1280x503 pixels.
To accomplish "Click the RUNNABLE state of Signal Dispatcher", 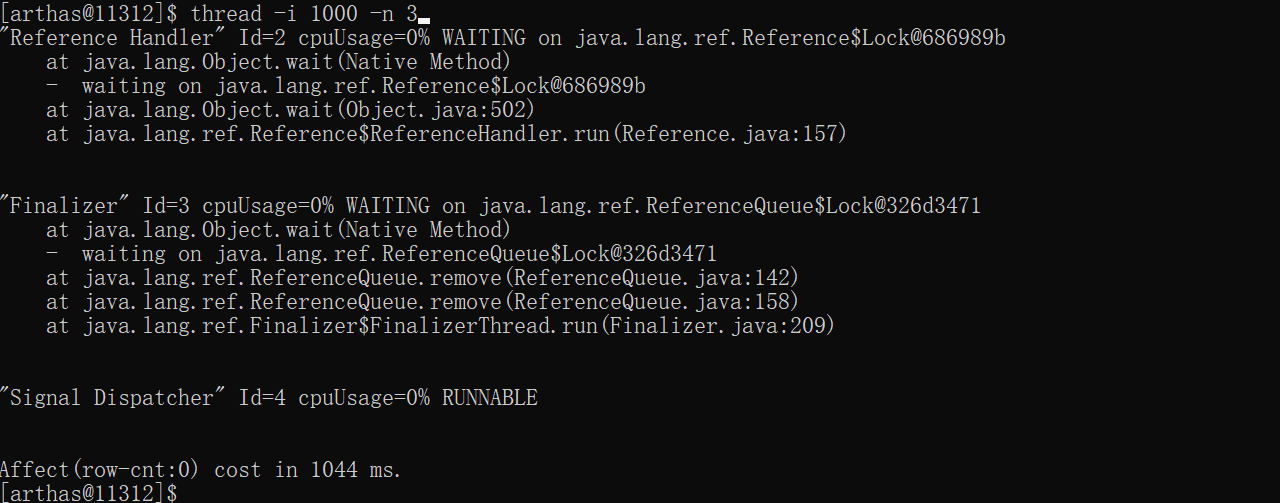I will pos(490,398).
